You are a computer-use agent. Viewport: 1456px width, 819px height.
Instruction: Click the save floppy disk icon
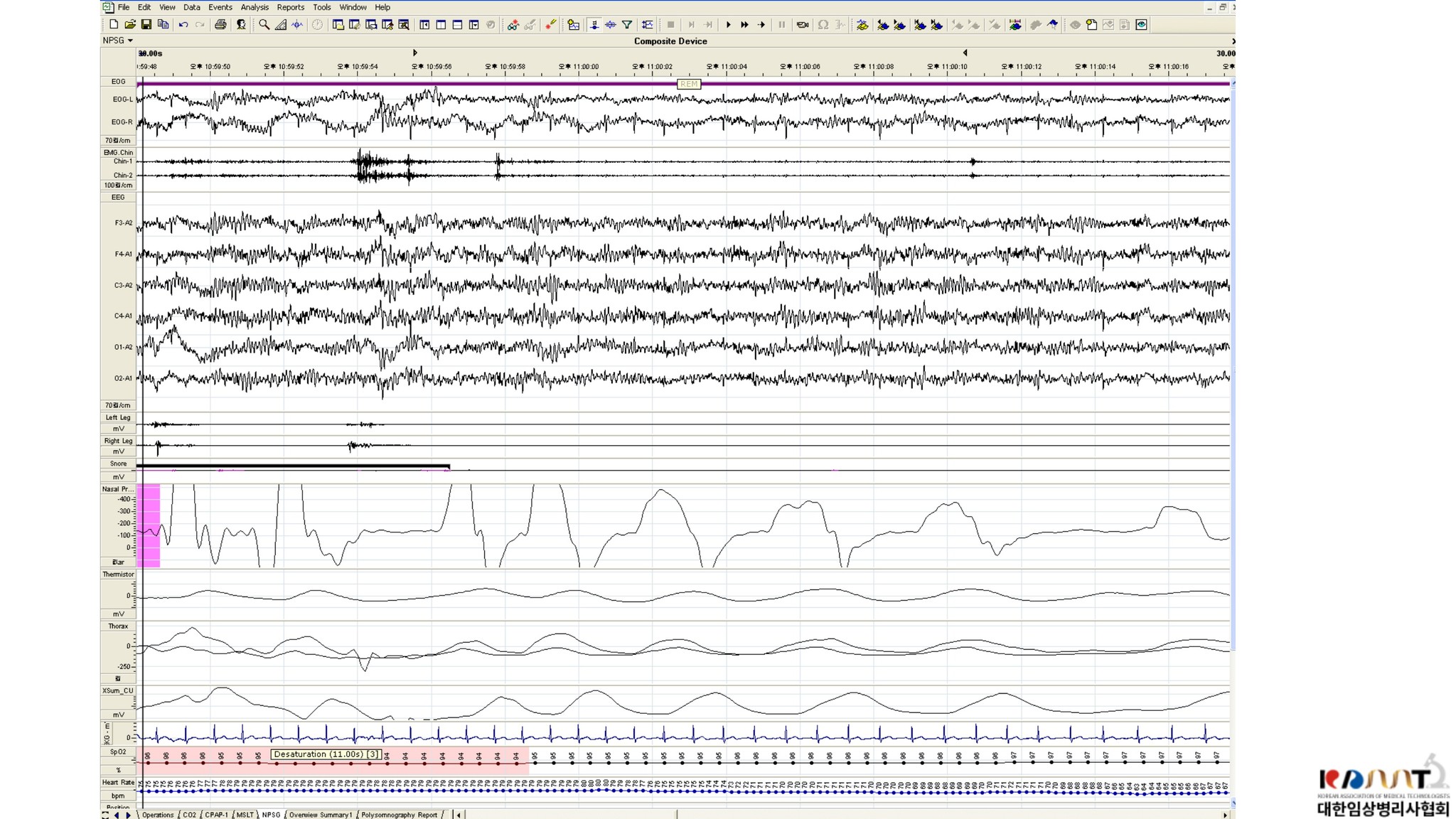pos(146,25)
